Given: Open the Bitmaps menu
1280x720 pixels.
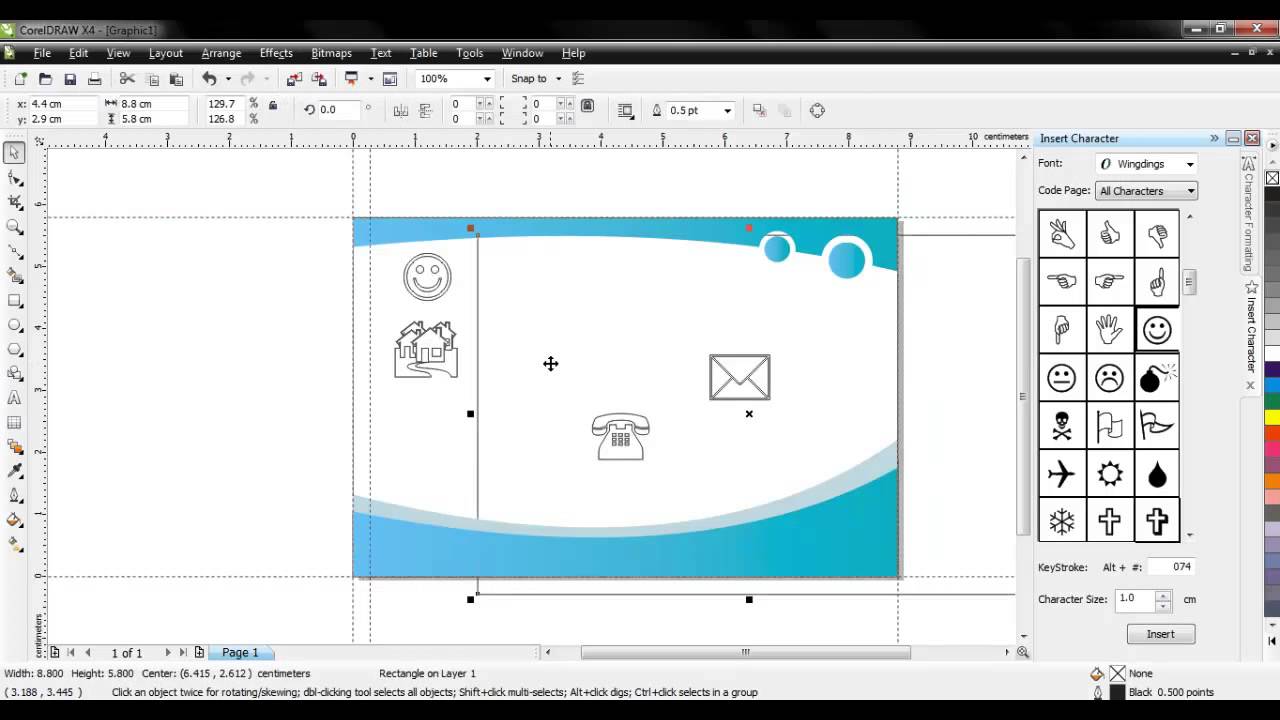Looking at the screenshot, I should [331, 53].
